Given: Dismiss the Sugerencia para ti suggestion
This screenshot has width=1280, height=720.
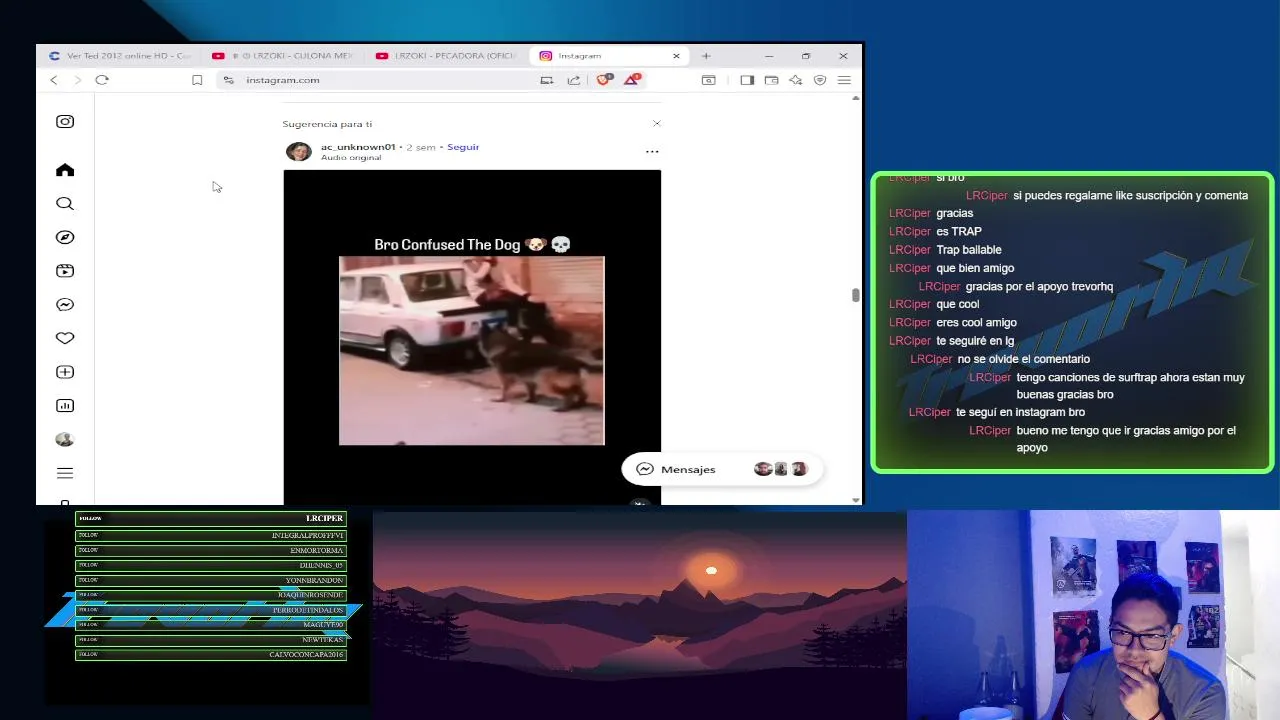Looking at the screenshot, I should (656, 123).
